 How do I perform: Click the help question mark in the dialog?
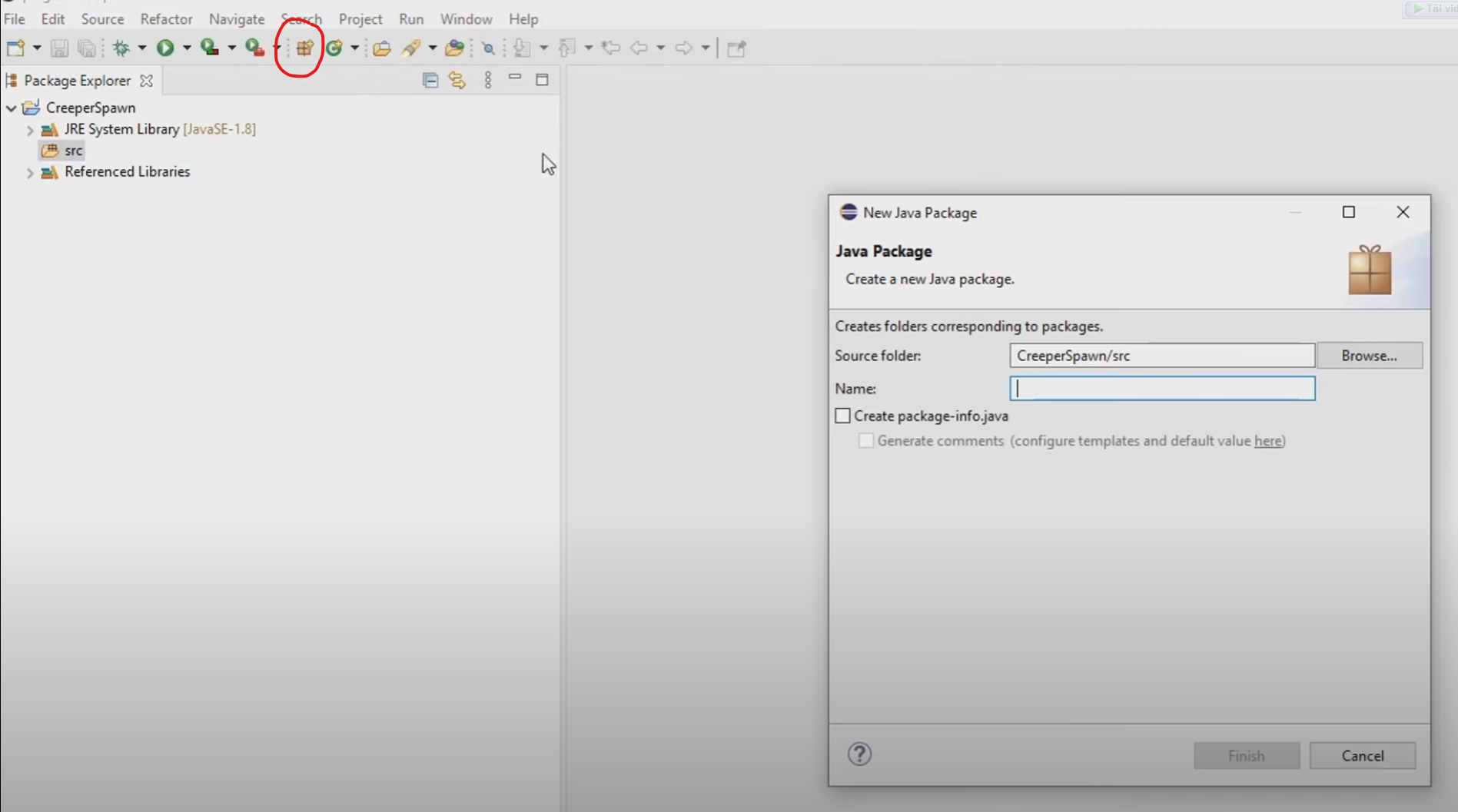(859, 754)
